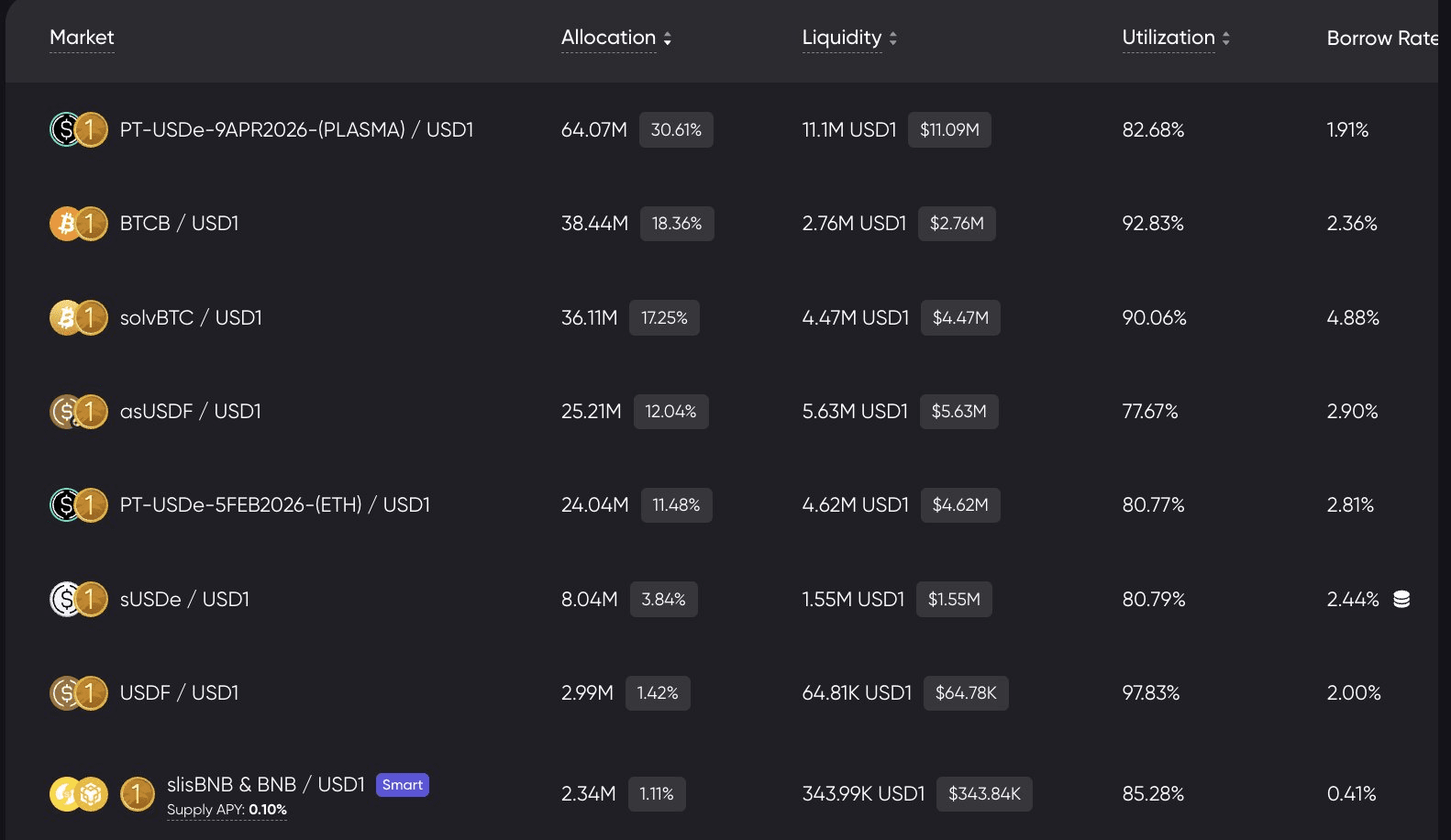Click the 30.61% allocation badge

[676, 130]
